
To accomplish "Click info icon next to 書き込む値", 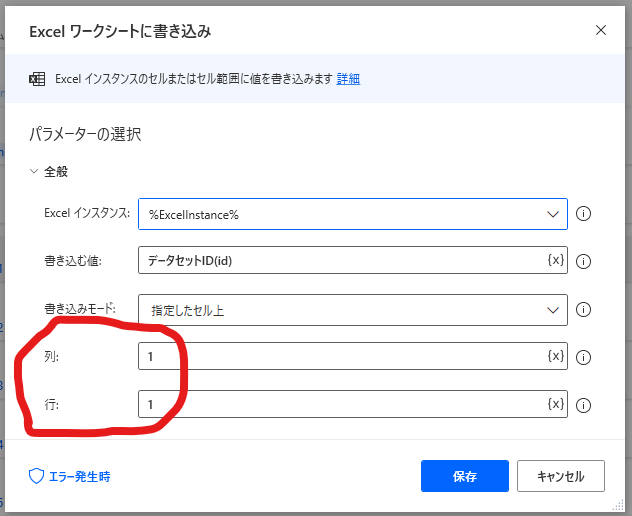I will [583, 261].
